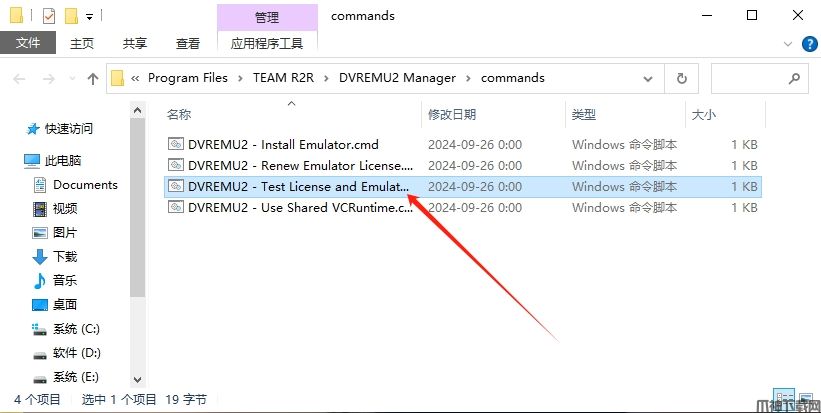Go forward with the right arrow
This screenshot has width=821, height=413.
coord(49,79)
